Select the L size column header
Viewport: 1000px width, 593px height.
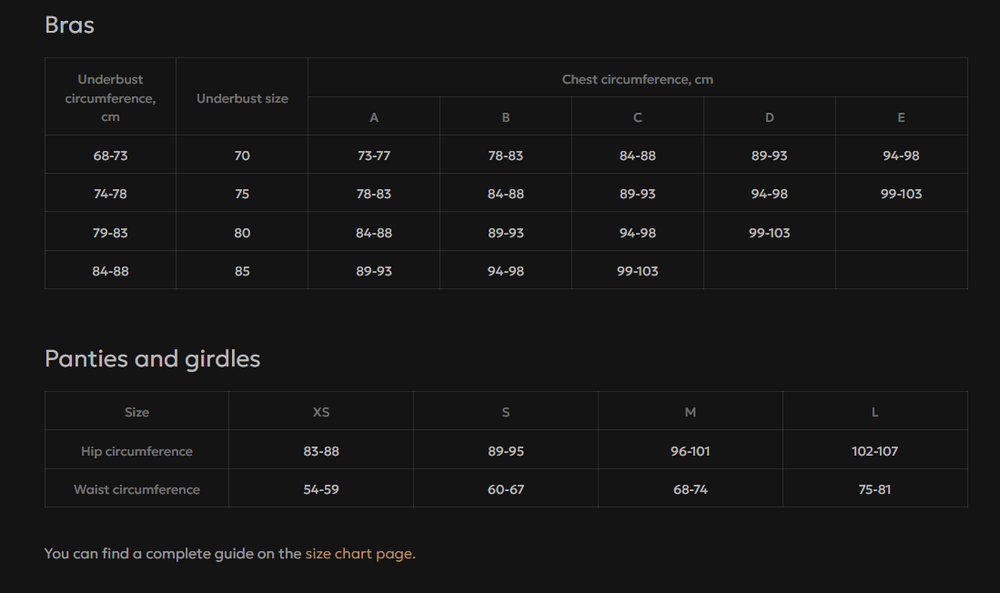(875, 412)
